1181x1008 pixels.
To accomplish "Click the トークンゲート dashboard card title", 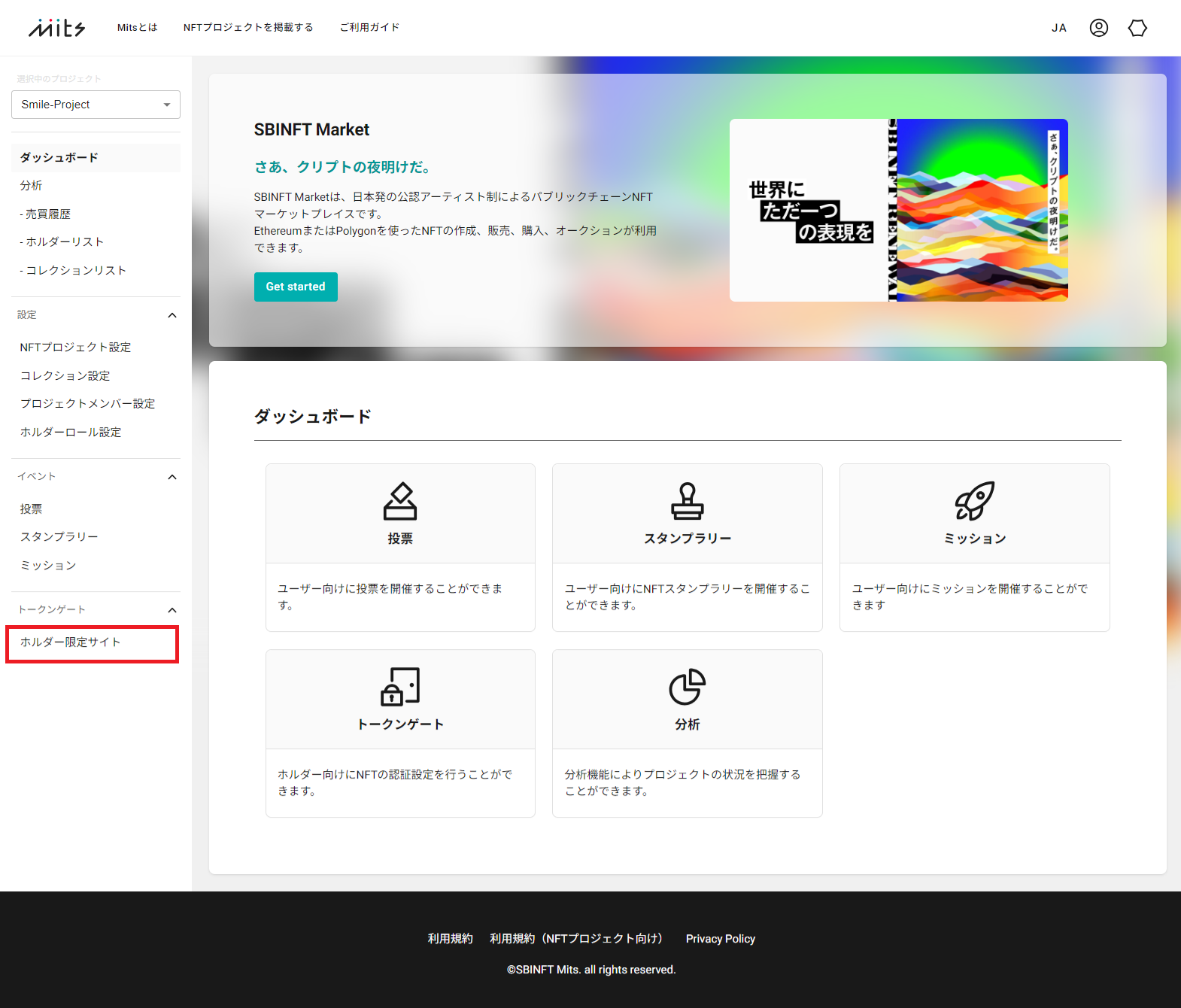I will click(400, 724).
